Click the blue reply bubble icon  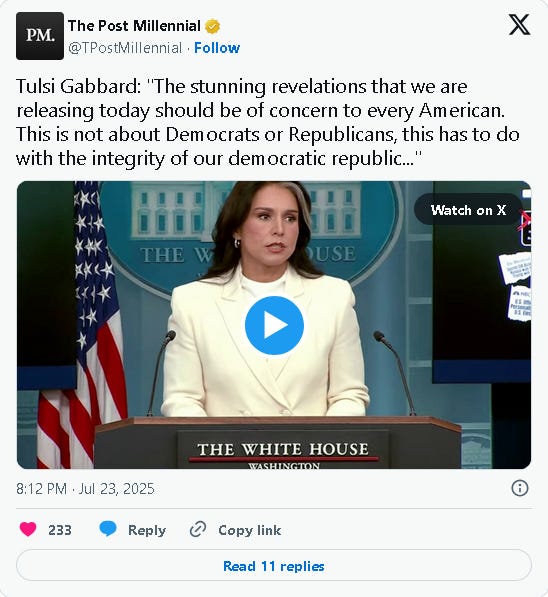coord(108,529)
